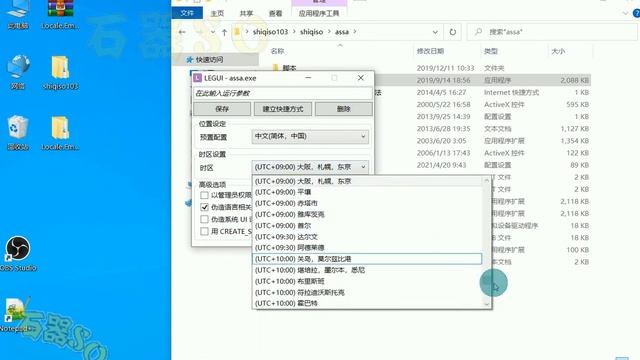Select (UTC+10:00) Guam, Port Moresby timezone
The width and height of the screenshot is (640, 360).
[x=367, y=259]
